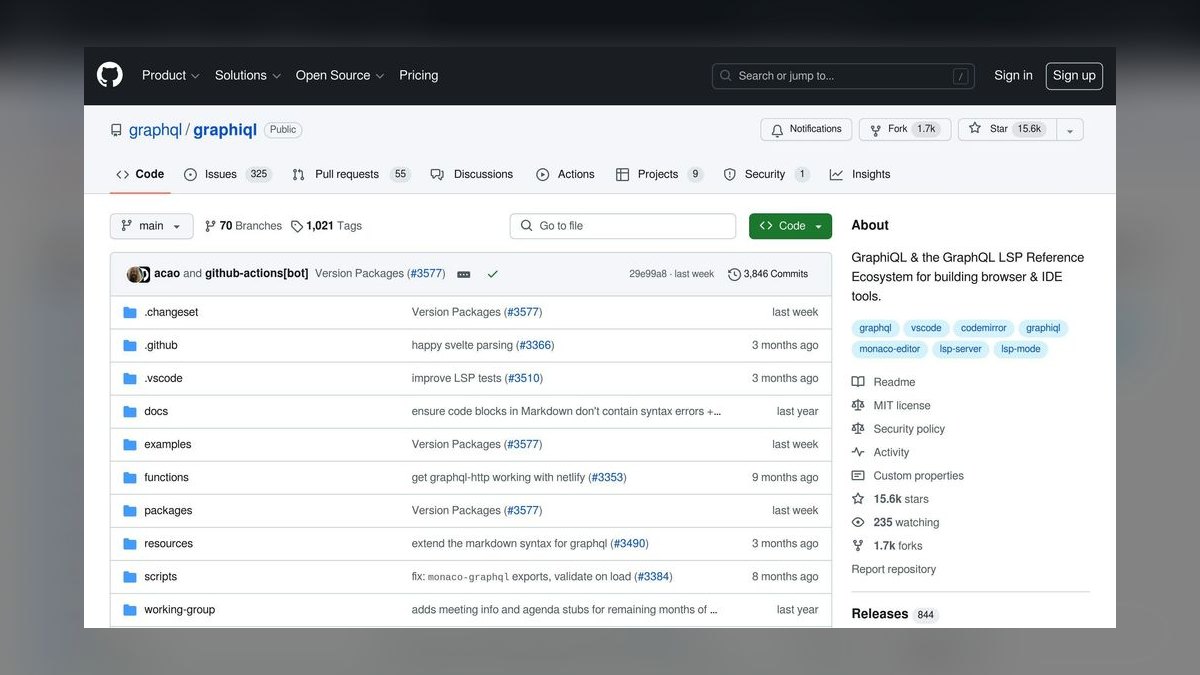Open pull request #3366 link
The height and width of the screenshot is (675, 1200).
pos(535,345)
